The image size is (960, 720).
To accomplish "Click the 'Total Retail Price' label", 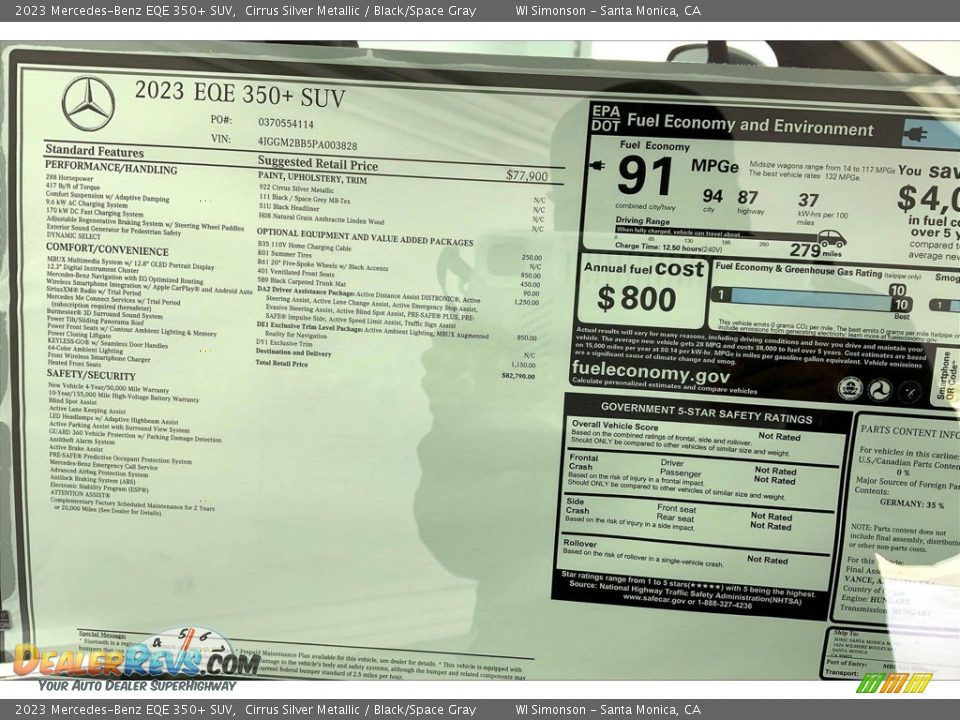I will tap(282, 363).
